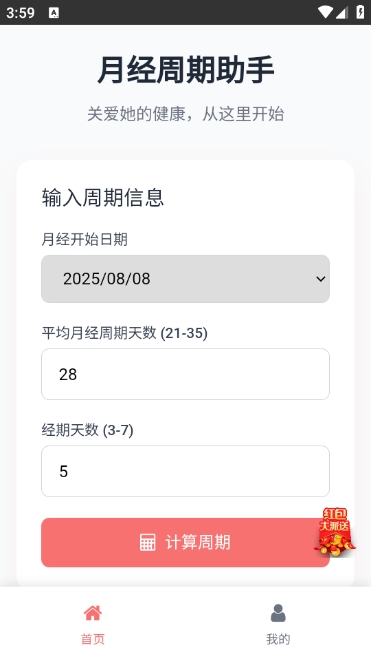Tap the battery charging icon
Screen dimensions: 371x661
pos(360,12)
